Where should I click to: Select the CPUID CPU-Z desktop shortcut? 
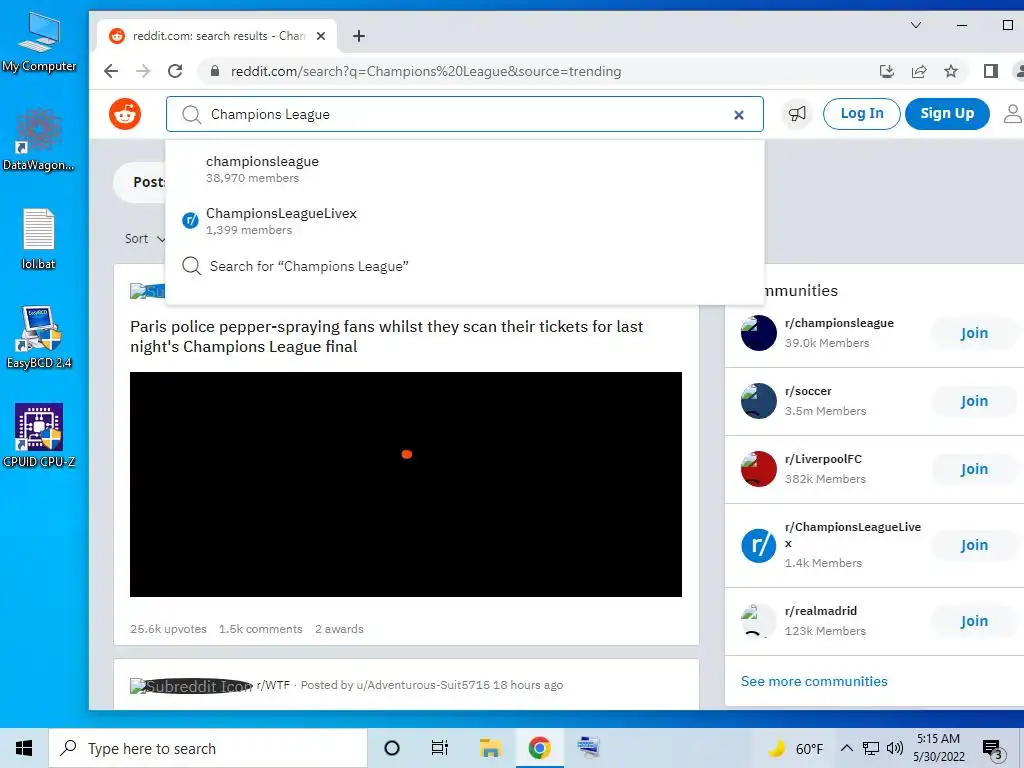(39, 436)
